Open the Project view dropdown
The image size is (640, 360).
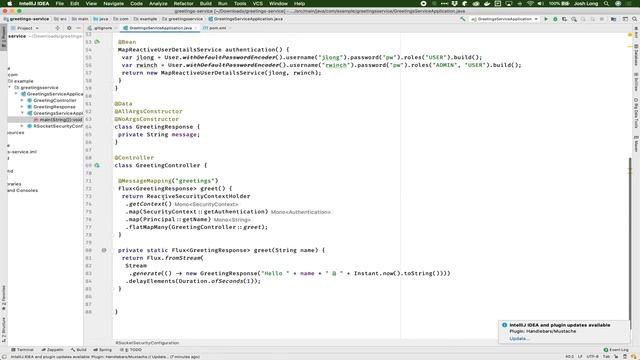coord(25,28)
